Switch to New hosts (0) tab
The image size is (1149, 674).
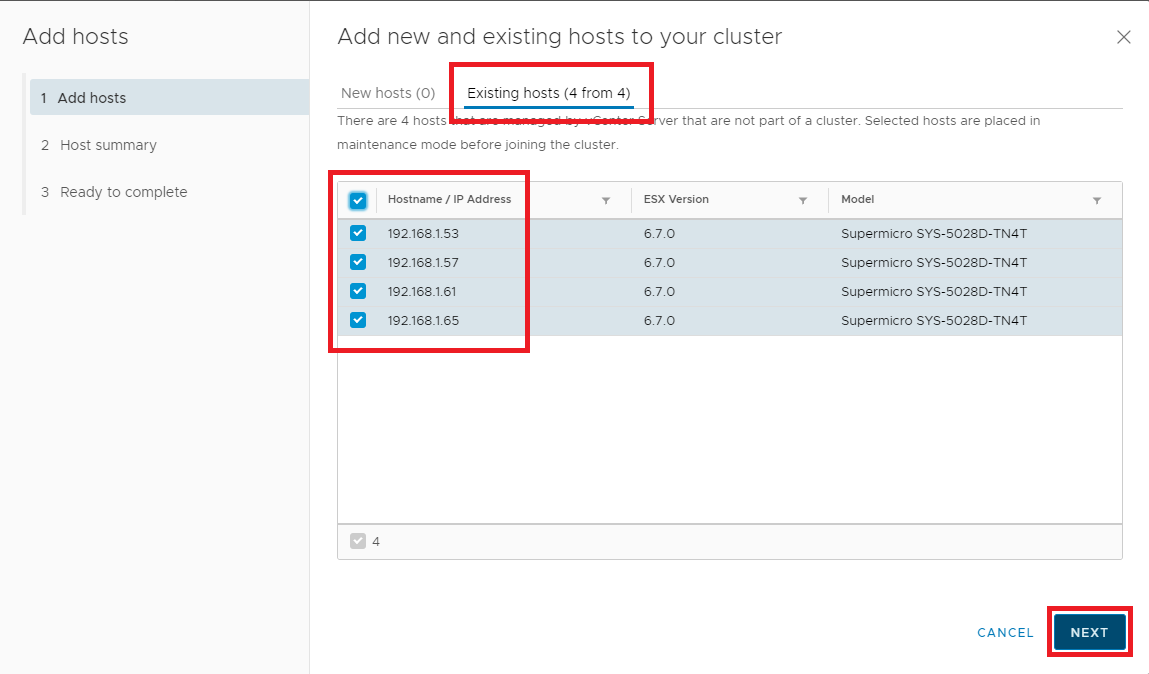pyautogui.click(x=388, y=93)
